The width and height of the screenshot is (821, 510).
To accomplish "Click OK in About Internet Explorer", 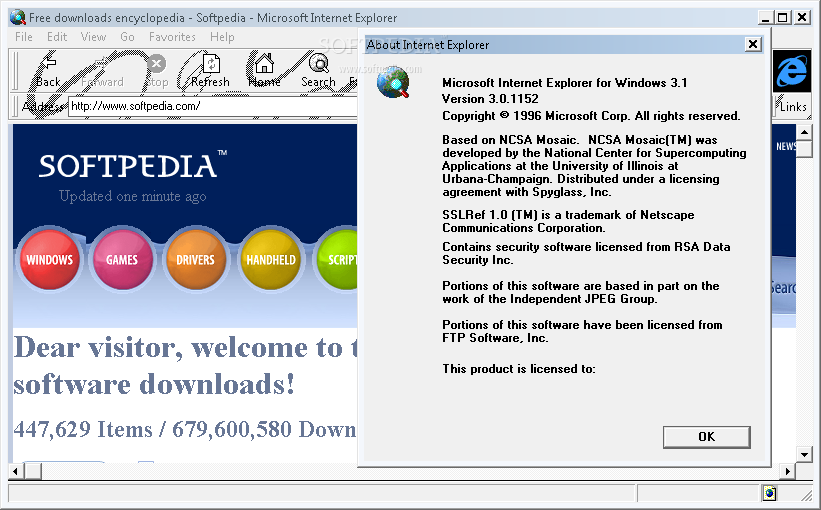I will pyautogui.click(x=706, y=437).
